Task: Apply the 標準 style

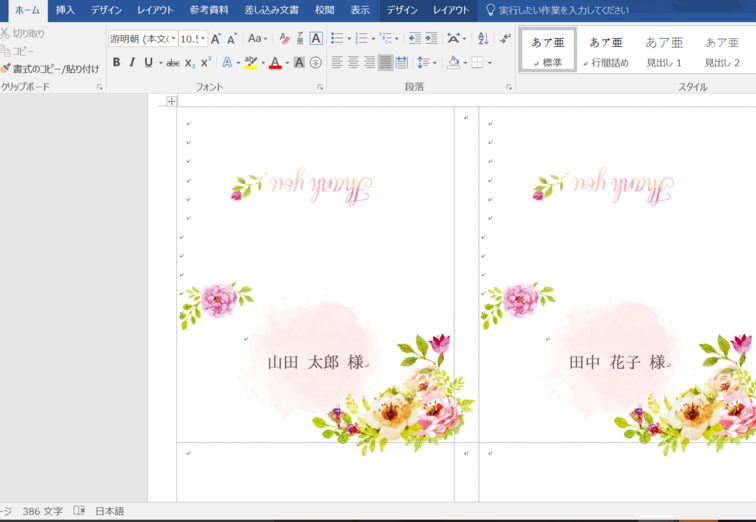Action: [x=548, y=50]
